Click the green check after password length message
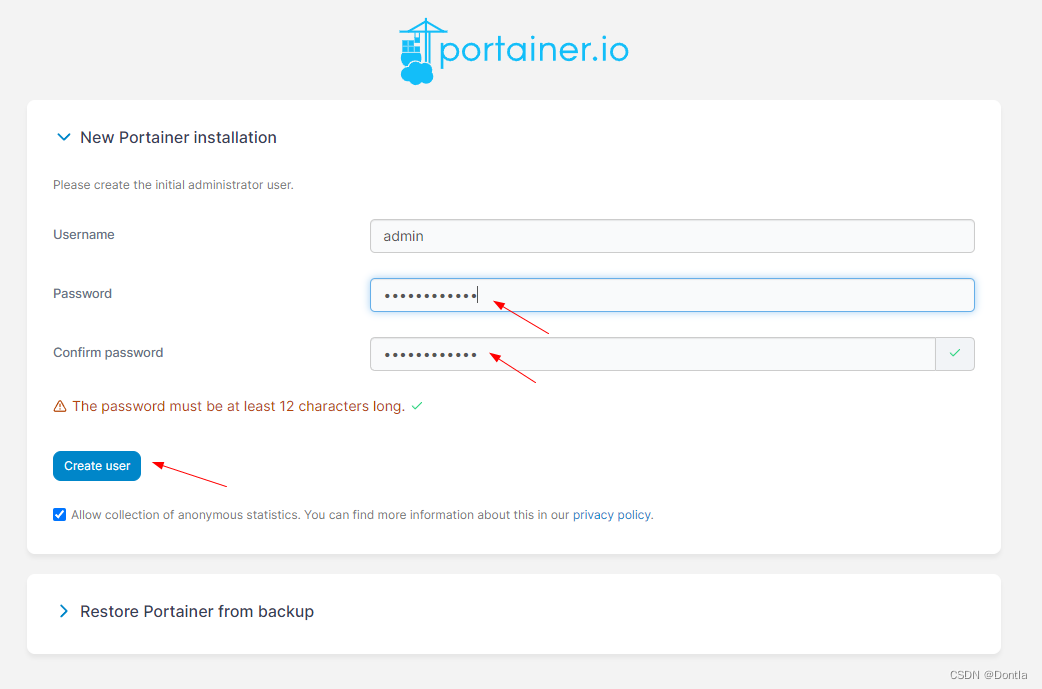This screenshot has height=689, width=1042. pyautogui.click(x=417, y=406)
